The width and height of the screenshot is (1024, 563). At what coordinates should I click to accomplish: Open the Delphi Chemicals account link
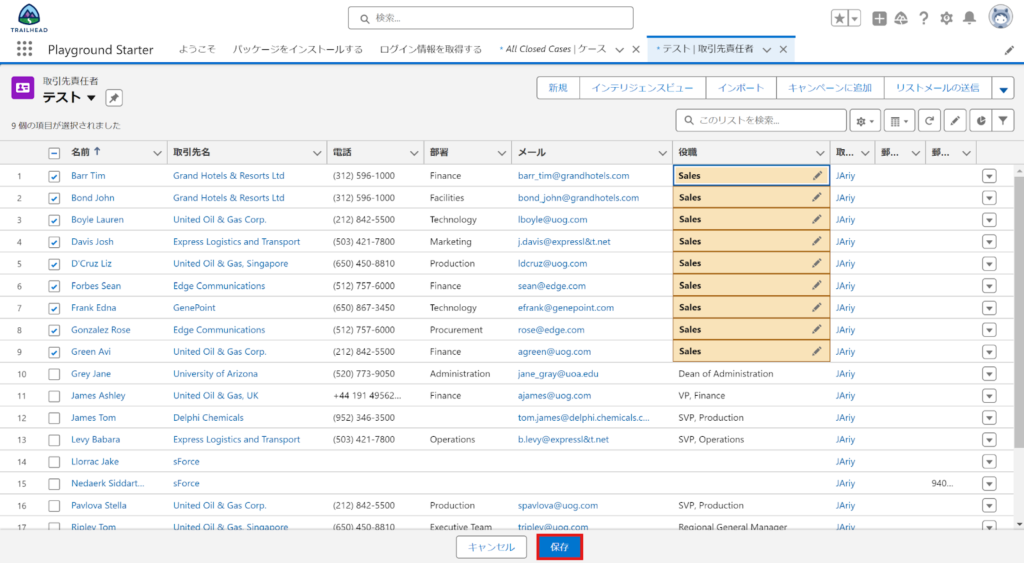(208, 418)
